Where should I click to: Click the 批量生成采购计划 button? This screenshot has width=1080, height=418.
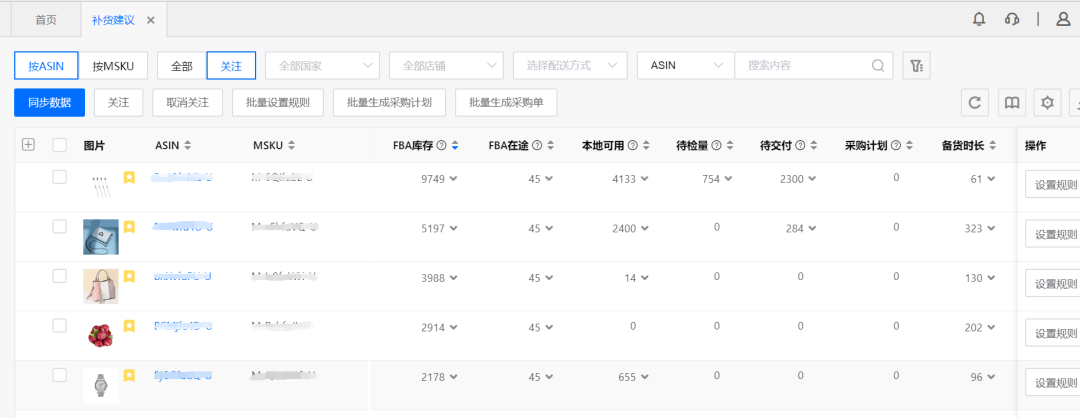389,103
